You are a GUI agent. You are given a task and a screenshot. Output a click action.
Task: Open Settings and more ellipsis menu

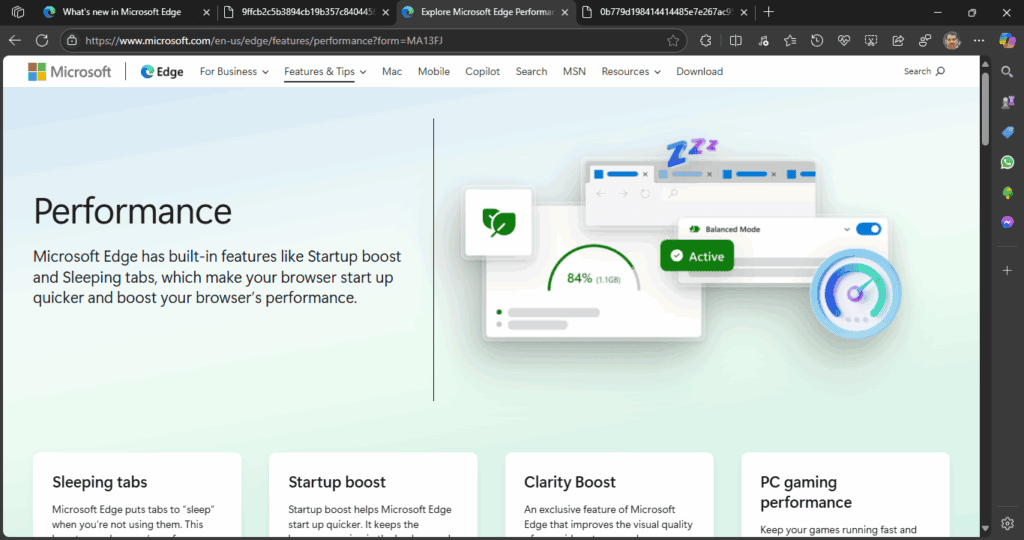coord(978,40)
